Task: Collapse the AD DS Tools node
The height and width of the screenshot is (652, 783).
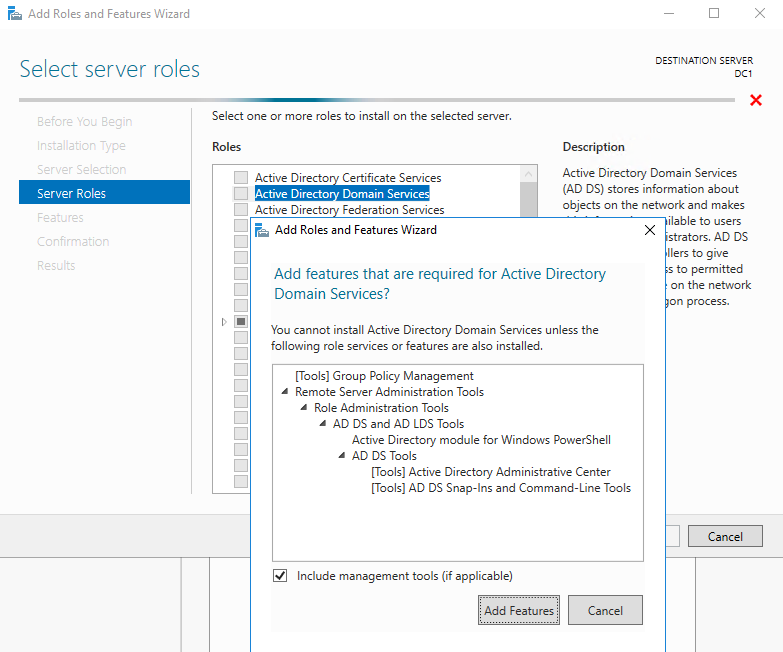Action: pyautogui.click(x=342, y=457)
